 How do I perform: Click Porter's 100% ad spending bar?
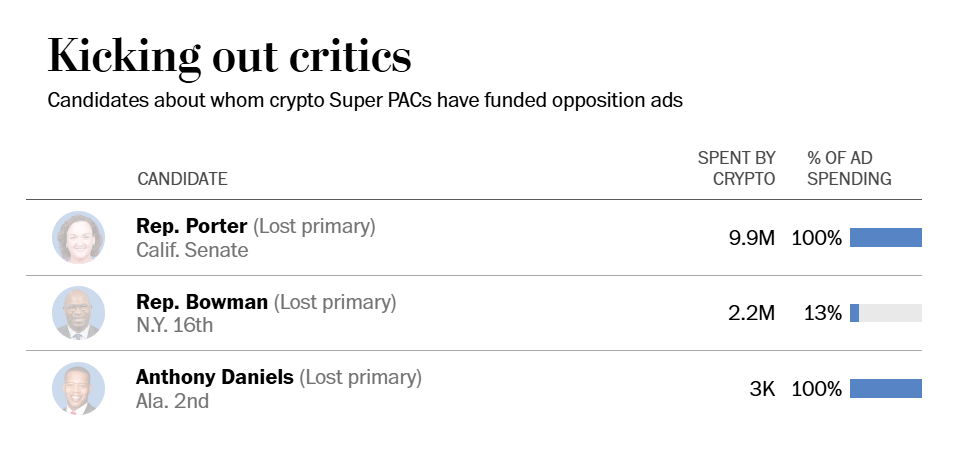click(x=885, y=238)
